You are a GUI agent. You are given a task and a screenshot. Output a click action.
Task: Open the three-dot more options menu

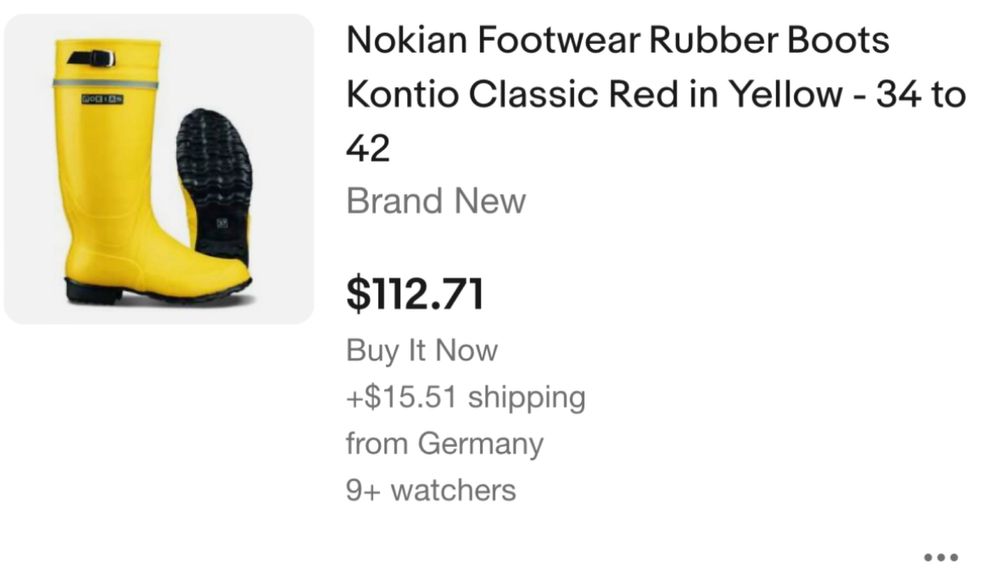point(941,557)
